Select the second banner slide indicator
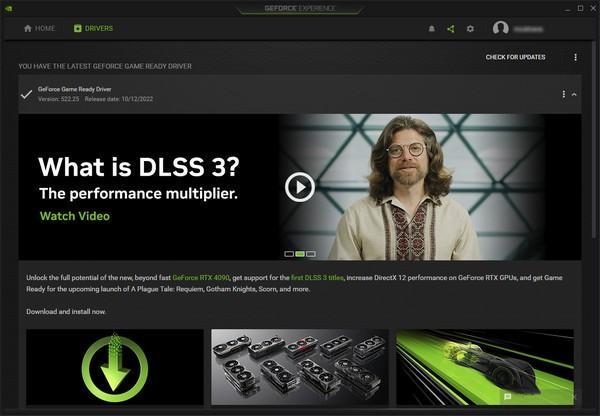Image resolution: width=600 pixels, height=416 pixels. (x=300, y=254)
